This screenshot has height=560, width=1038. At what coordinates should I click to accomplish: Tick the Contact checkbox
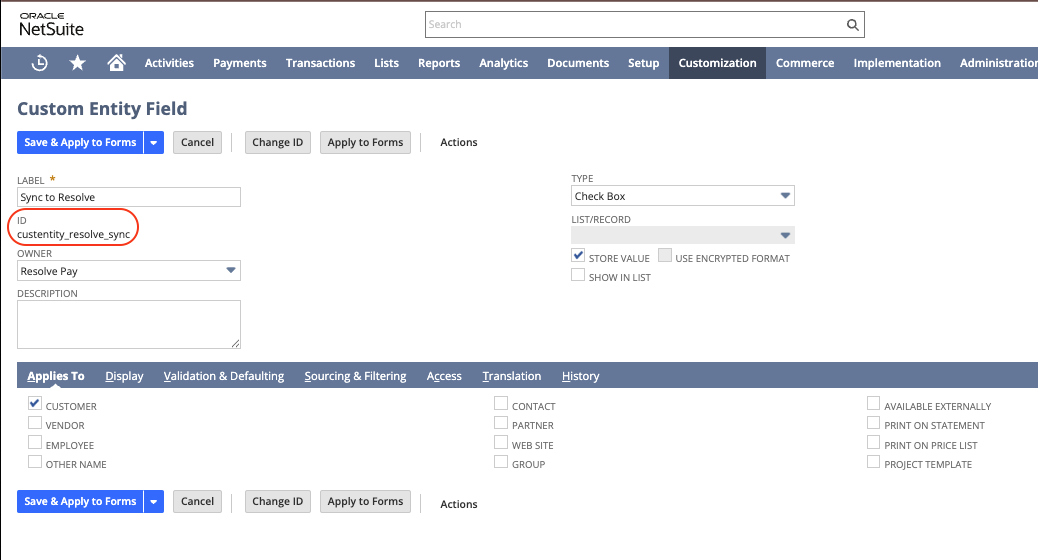[501, 403]
